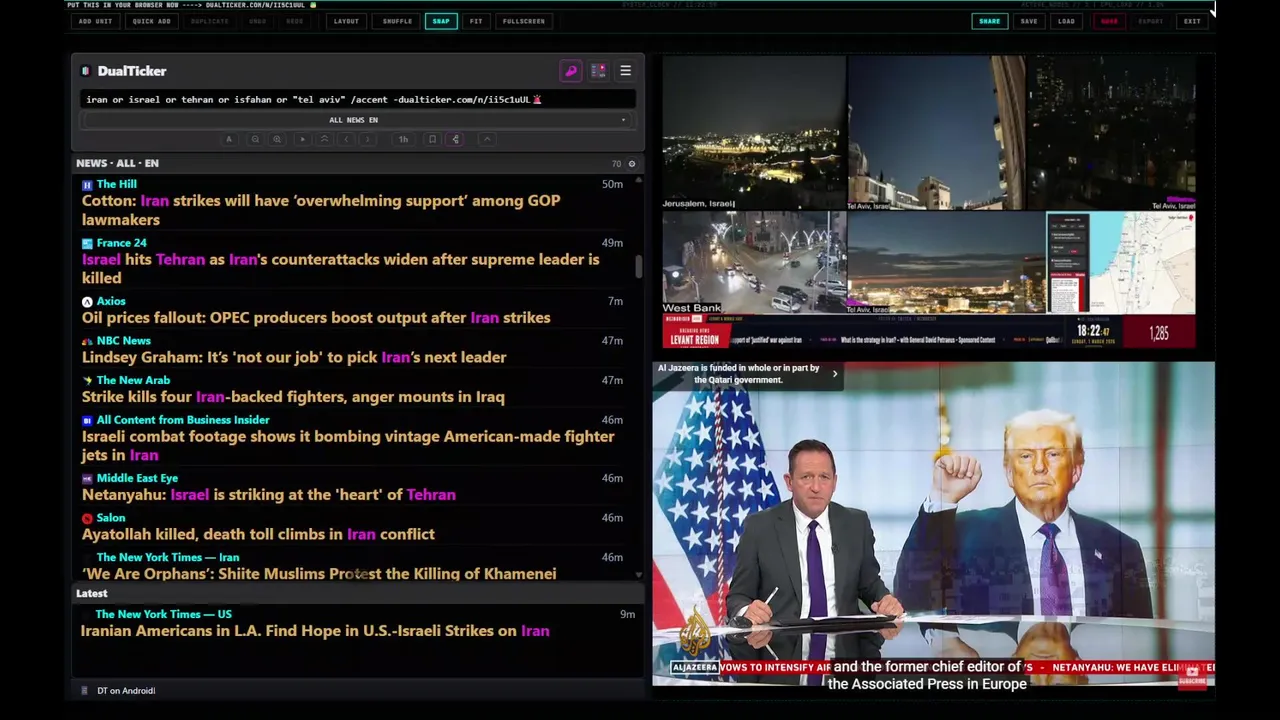Click the LAYOUT button
1280x720 pixels.
346,21
